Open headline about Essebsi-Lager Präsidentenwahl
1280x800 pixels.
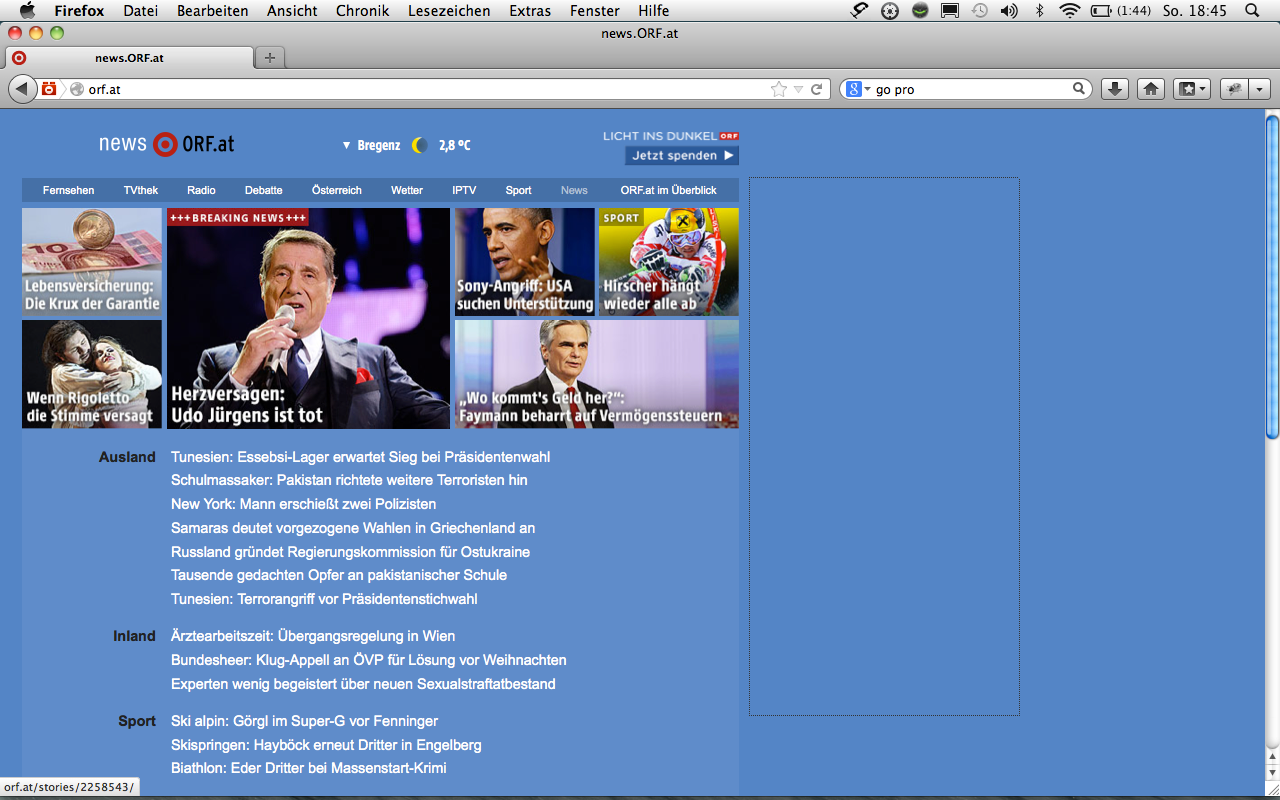coord(361,457)
